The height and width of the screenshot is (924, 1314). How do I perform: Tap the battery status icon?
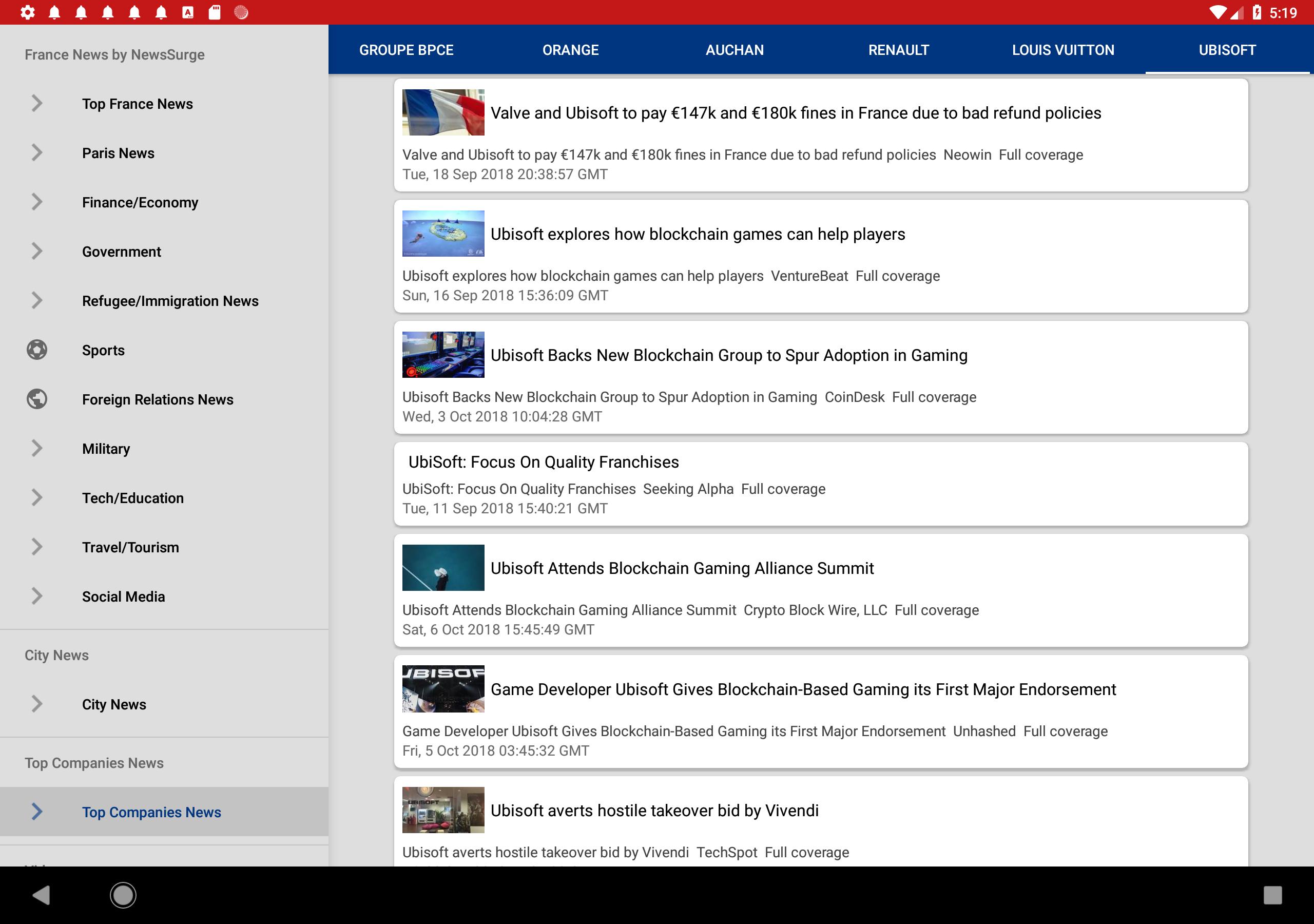1257,12
